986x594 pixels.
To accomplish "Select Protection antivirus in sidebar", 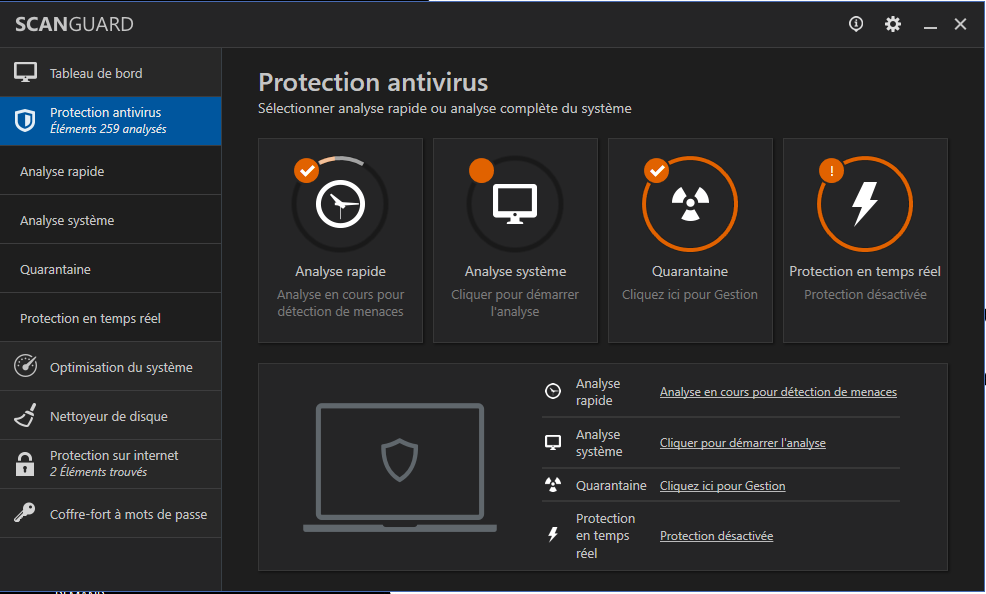I will click(111, 121).
